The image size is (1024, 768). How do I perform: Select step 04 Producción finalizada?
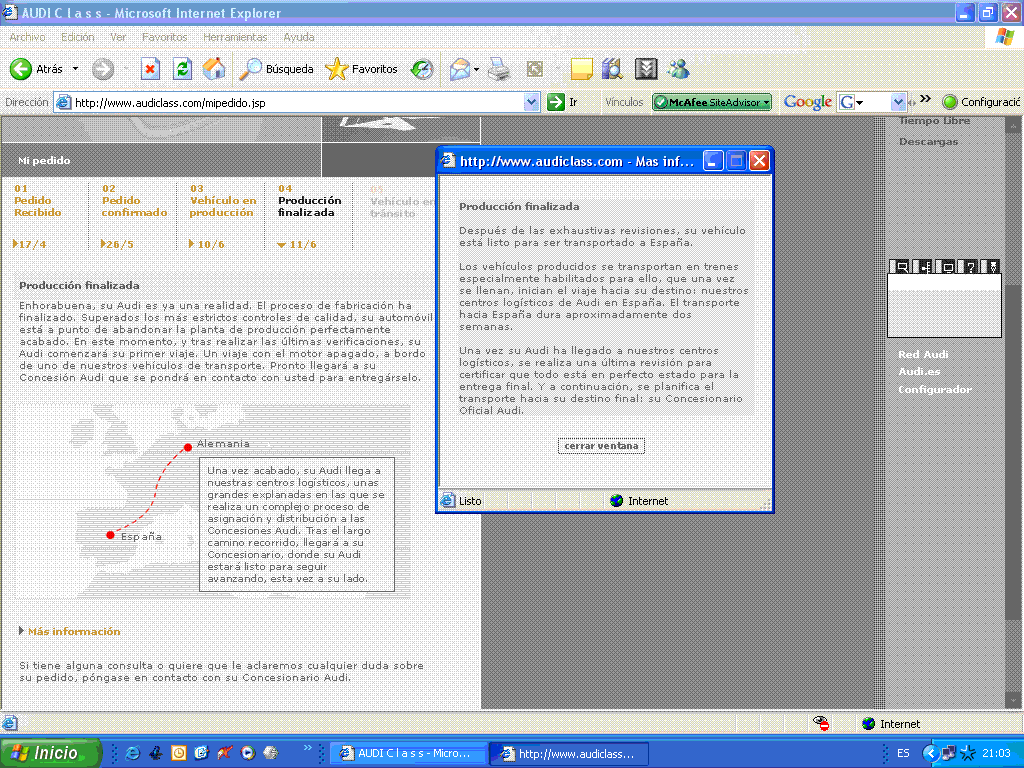(x=310, y=200)
